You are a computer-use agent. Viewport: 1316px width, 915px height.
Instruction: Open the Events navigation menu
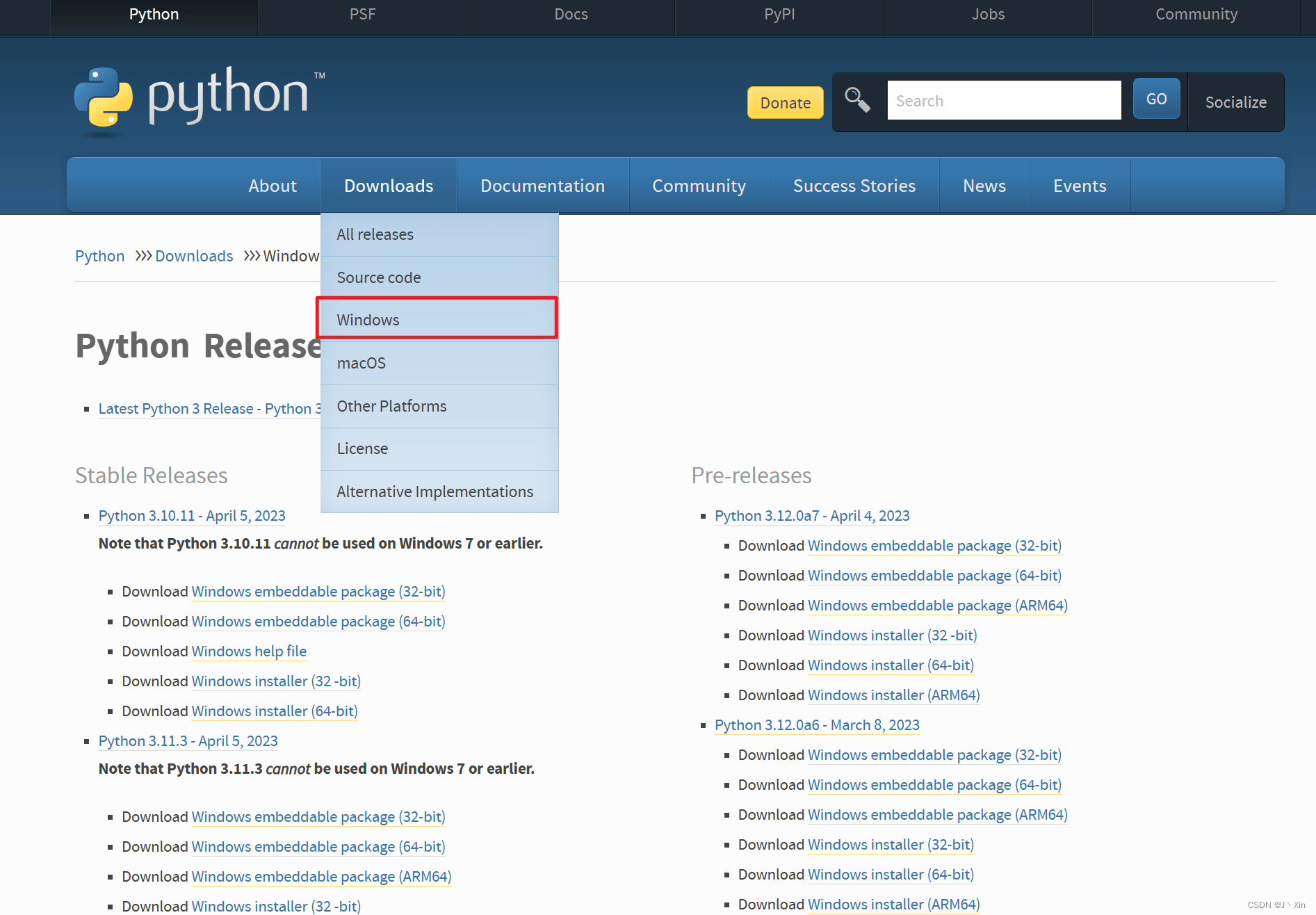[x=1080, y=186]
